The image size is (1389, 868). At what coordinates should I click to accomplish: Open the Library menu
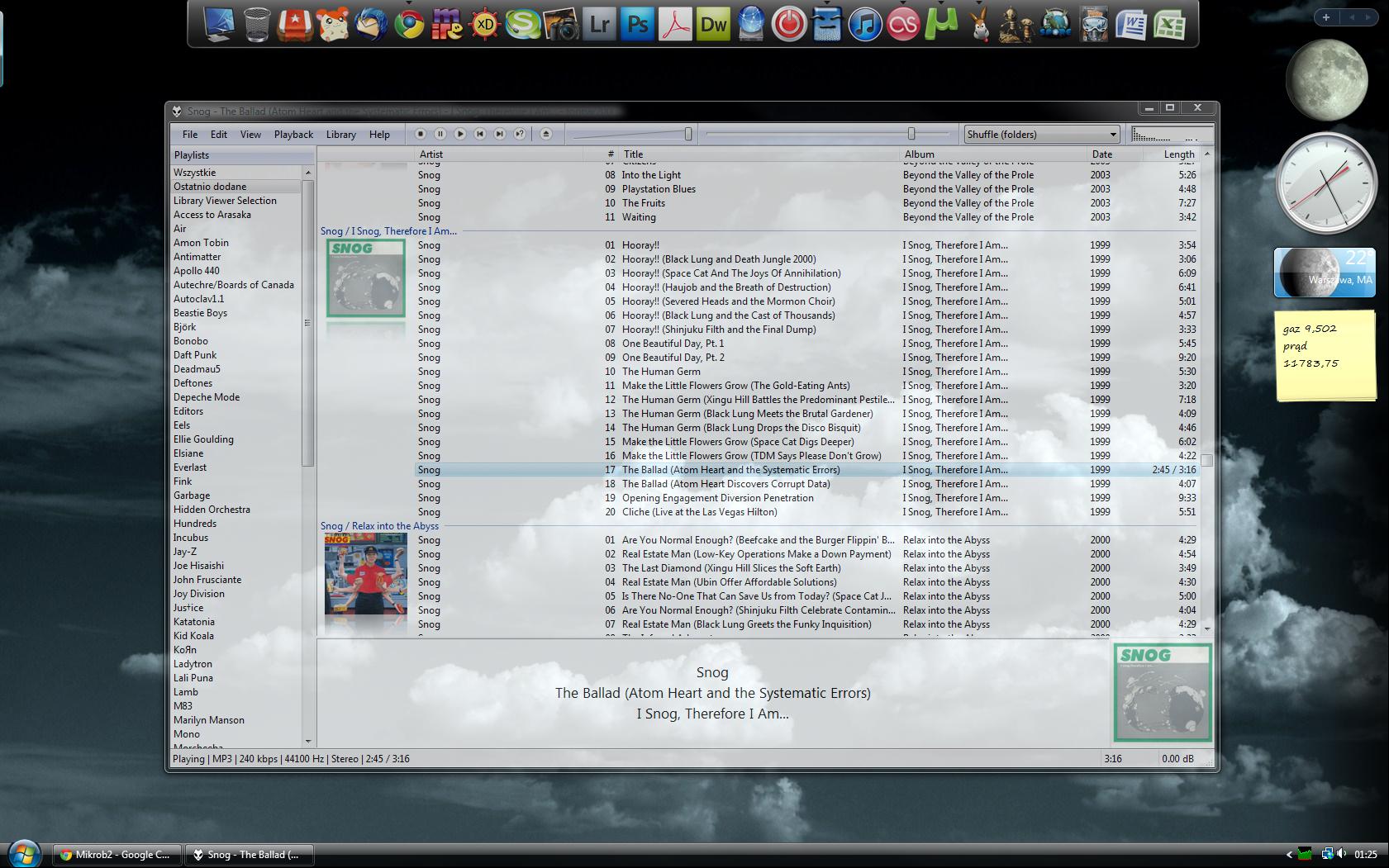(x=340, y=135)
